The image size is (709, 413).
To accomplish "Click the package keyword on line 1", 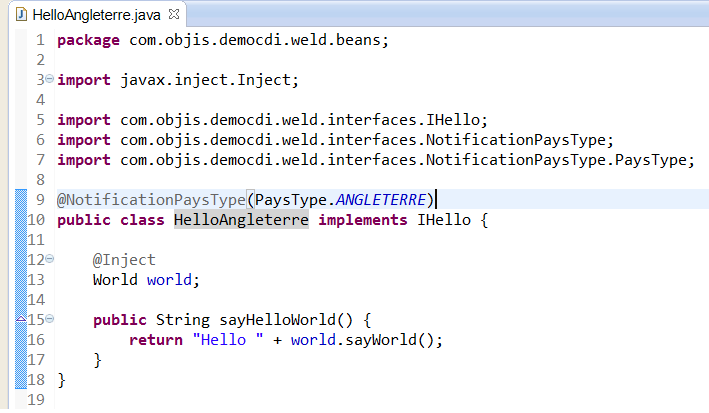I will point(86,40).
